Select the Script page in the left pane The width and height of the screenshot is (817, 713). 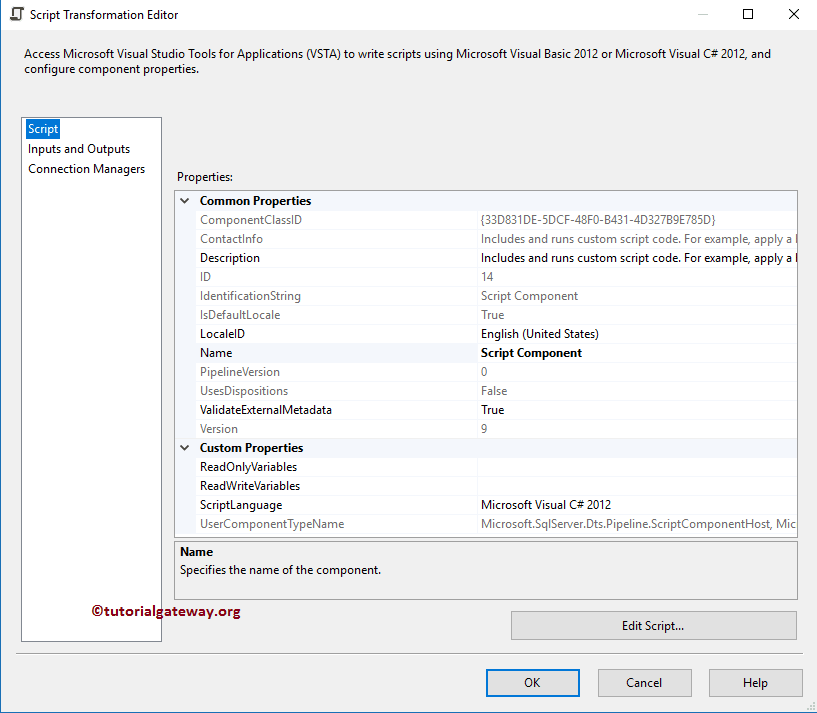42,128
